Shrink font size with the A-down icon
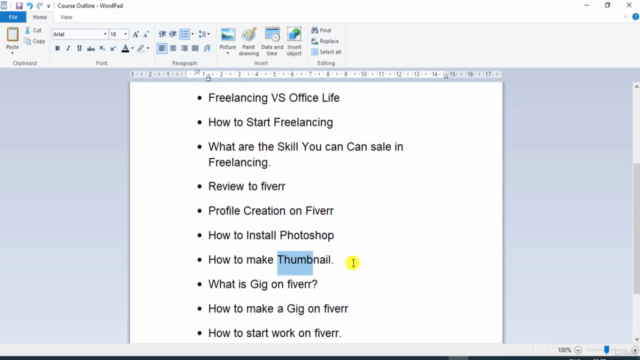 point(146,34)
